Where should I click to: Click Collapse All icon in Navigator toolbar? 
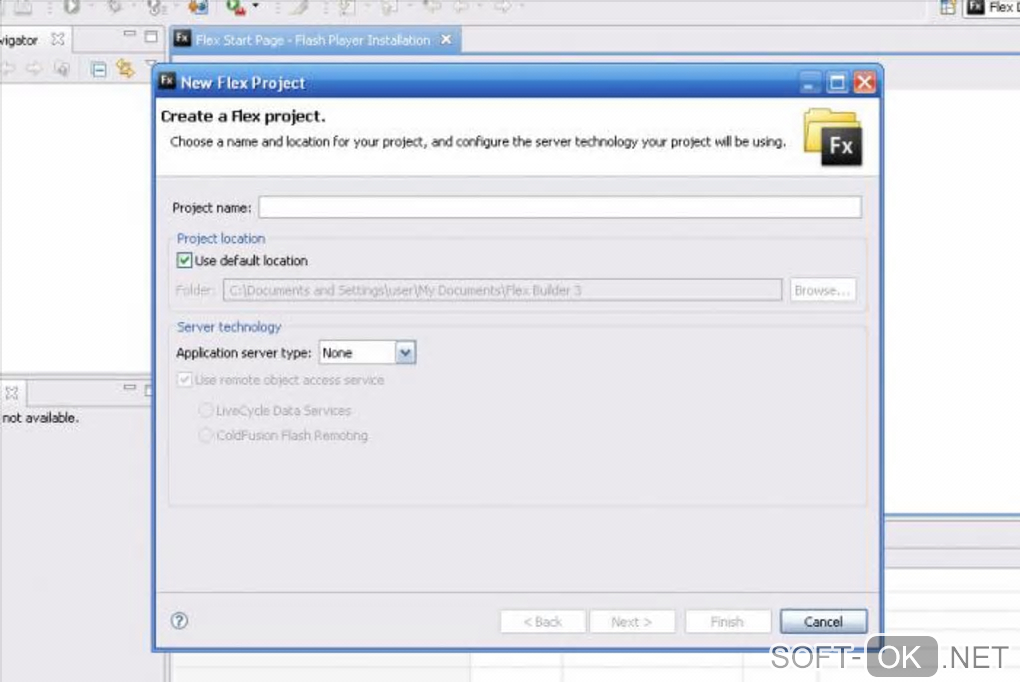(98, 69)
